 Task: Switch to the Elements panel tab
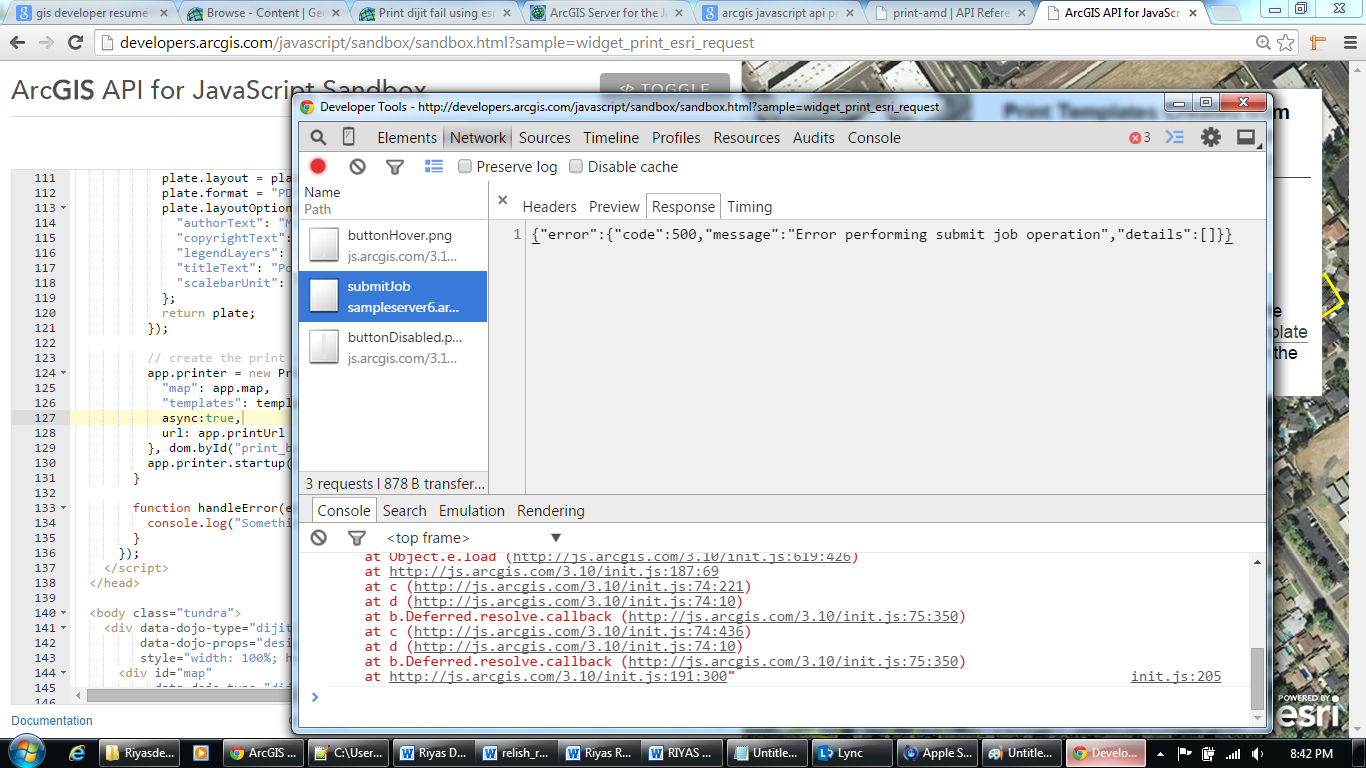(x=407, y=138)
